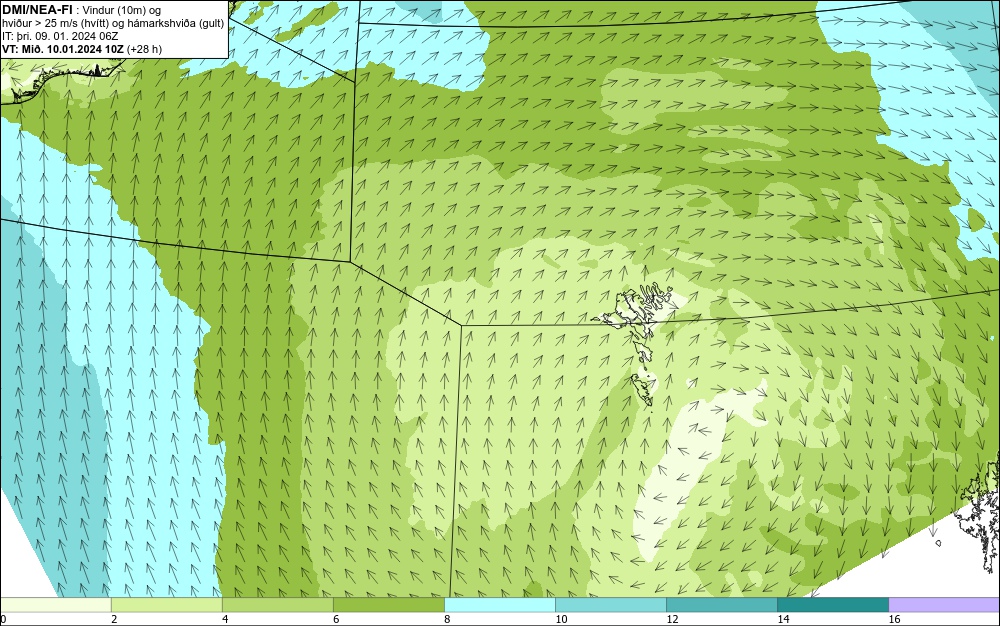
Task: Click the 8–10 m/s light cyan legend swatch
Action: coord(499,605)
